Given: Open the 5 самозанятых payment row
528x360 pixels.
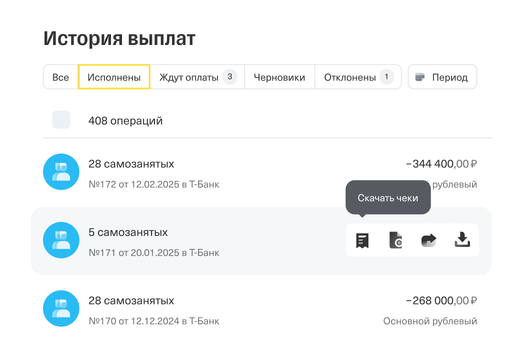Looking at the screenshot, I should (x=261, y=240).
